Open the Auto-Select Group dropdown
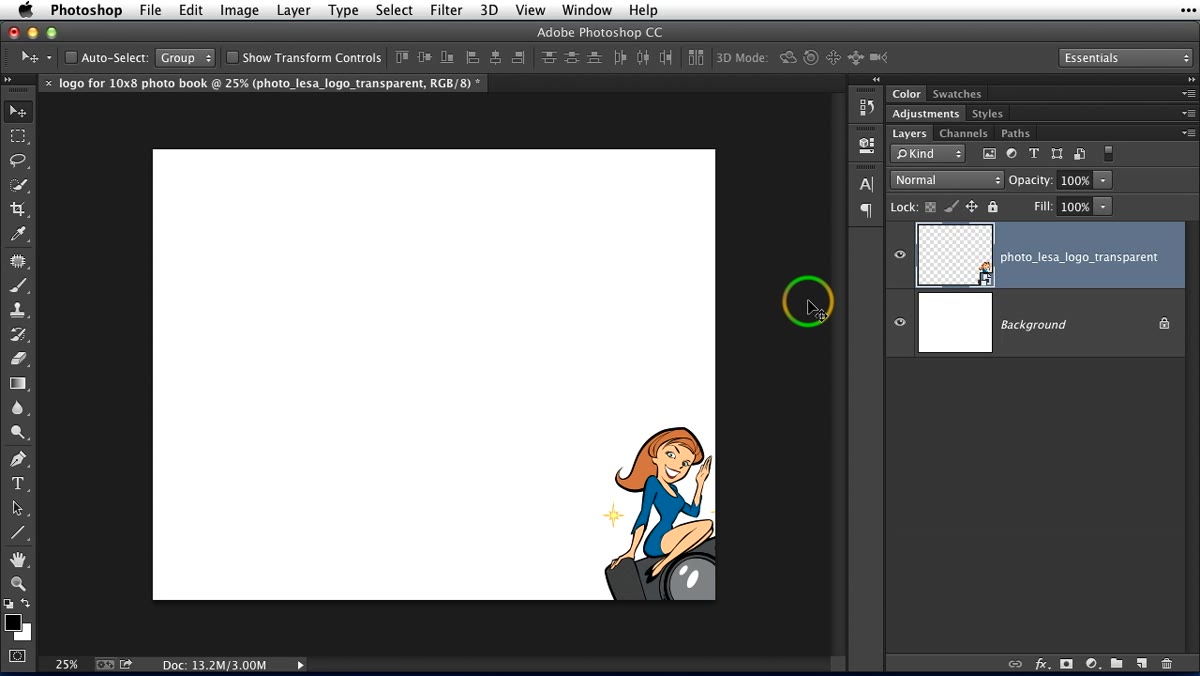The height and width of the screenshot is (676, 1200). 186,58
